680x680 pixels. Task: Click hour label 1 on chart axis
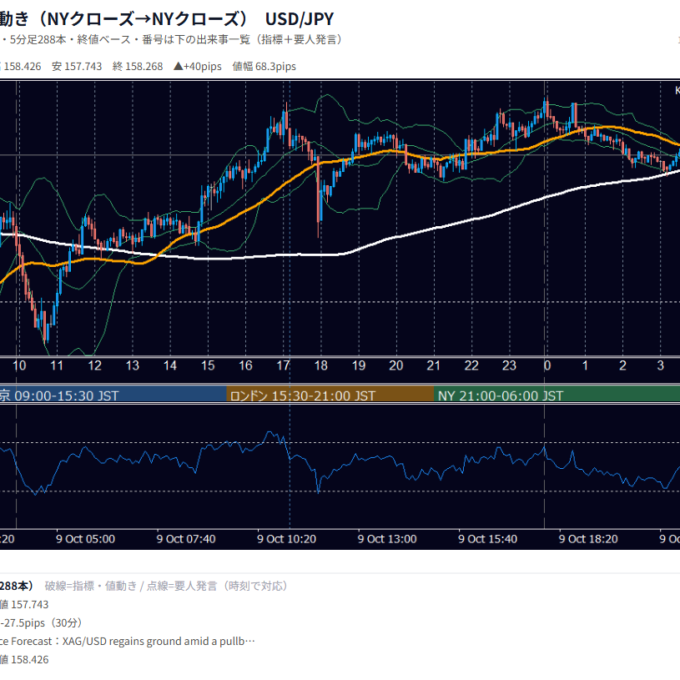585,366
